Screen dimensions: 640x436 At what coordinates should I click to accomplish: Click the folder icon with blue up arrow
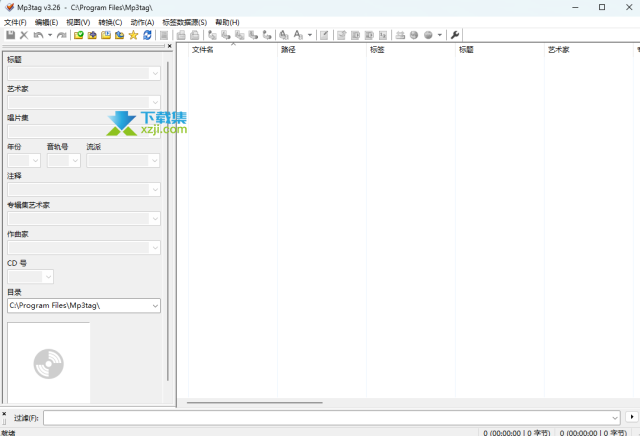(120, 35)
